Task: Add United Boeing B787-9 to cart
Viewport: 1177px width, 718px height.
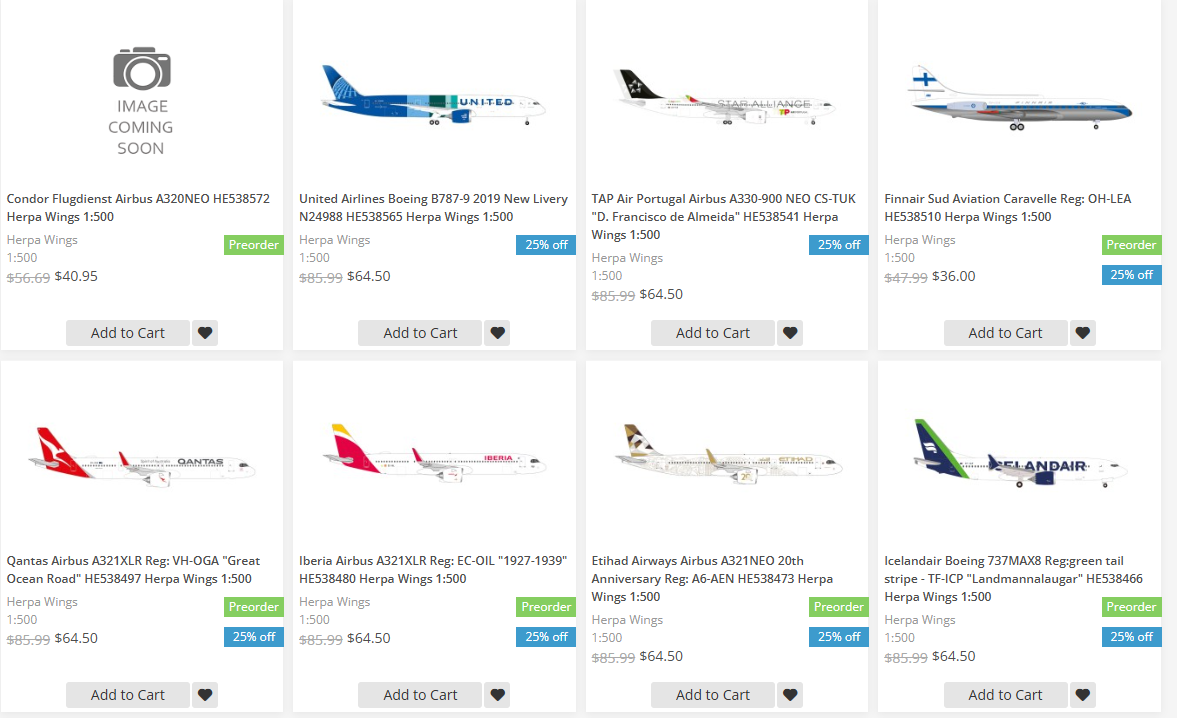Action: pyautogui.click(x=420, y=333)
